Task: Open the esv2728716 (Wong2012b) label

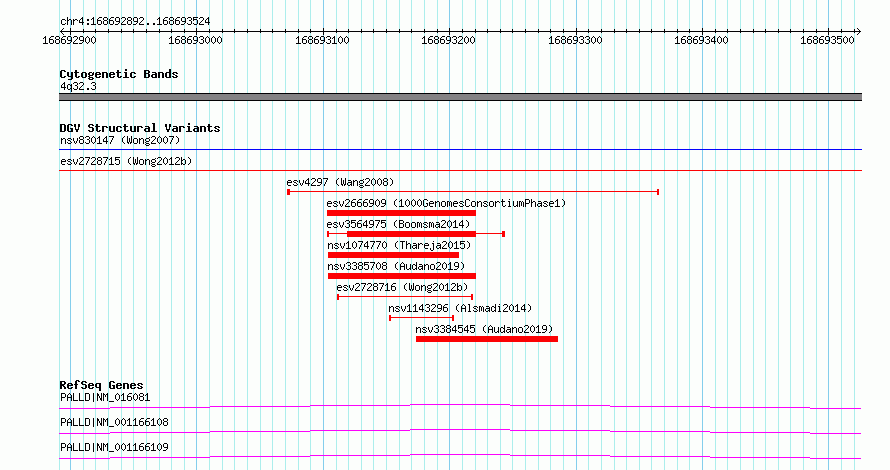Action: [402, 287]
